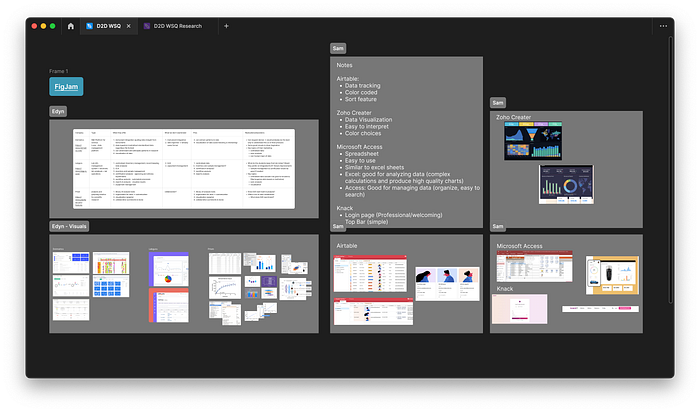This screenshot has width=700, height=412.
Task: Select the orange product dashboard image
Action: pyautogui.click(x=612, y=275)
